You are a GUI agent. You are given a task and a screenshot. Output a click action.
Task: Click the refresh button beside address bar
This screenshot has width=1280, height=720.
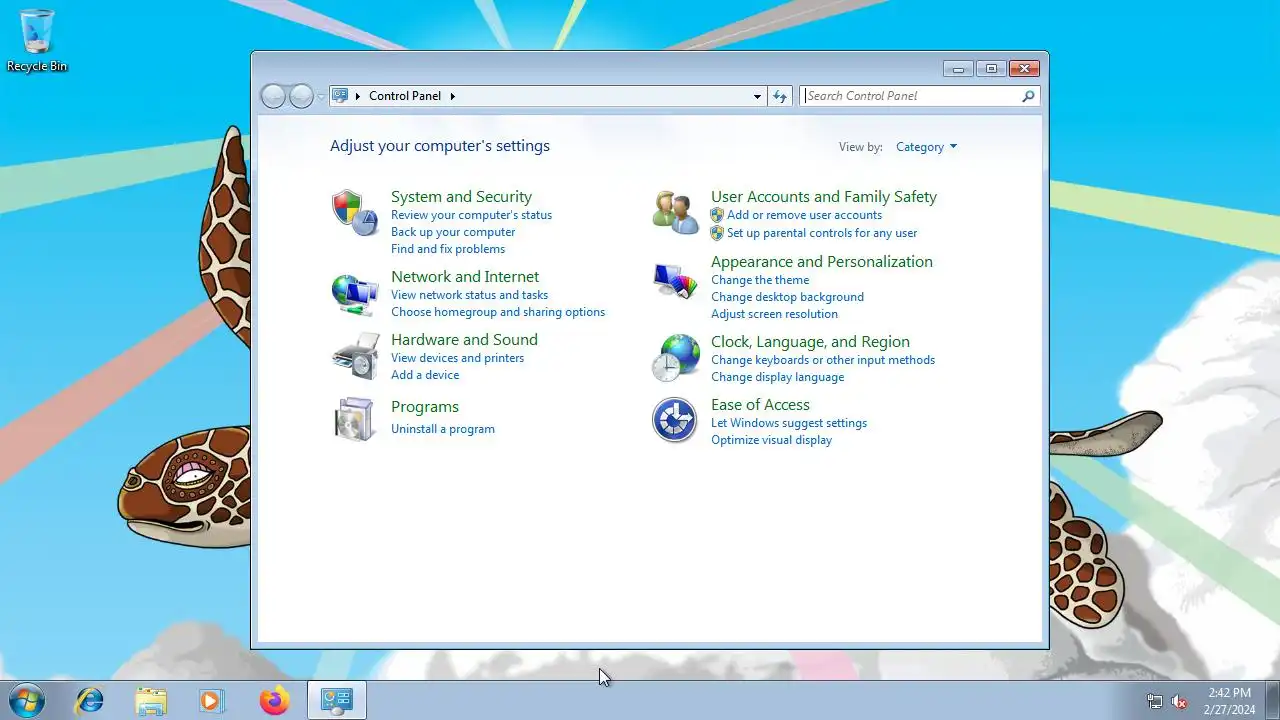[781, 96]
